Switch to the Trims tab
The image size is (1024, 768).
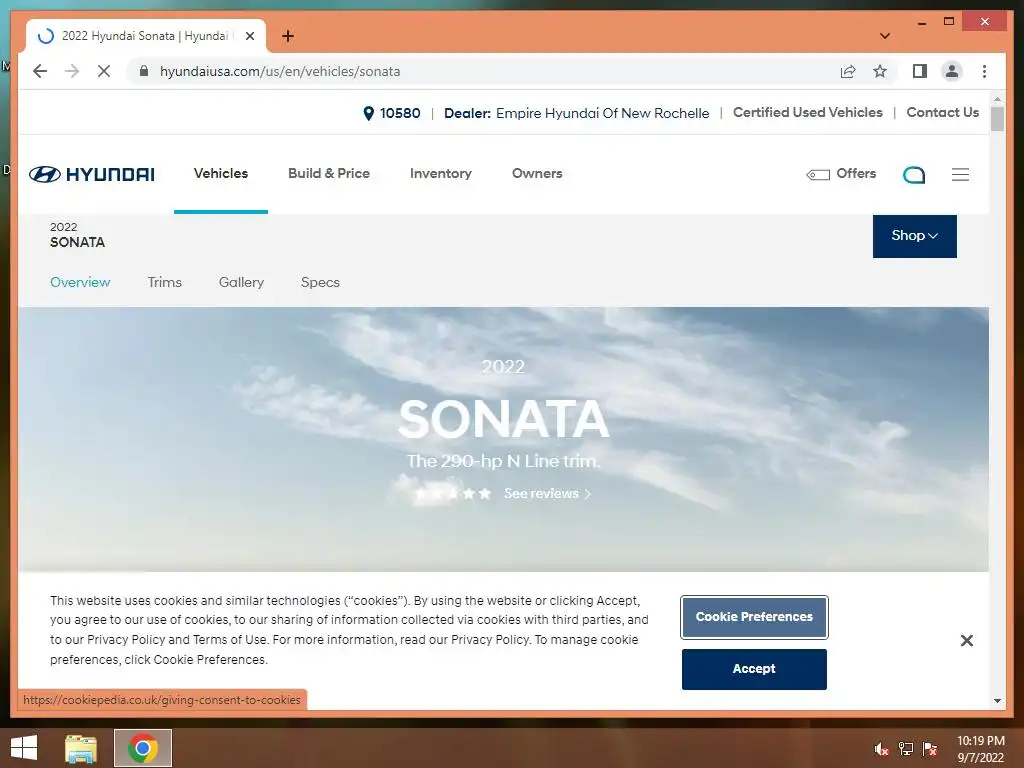coord(165,282)
